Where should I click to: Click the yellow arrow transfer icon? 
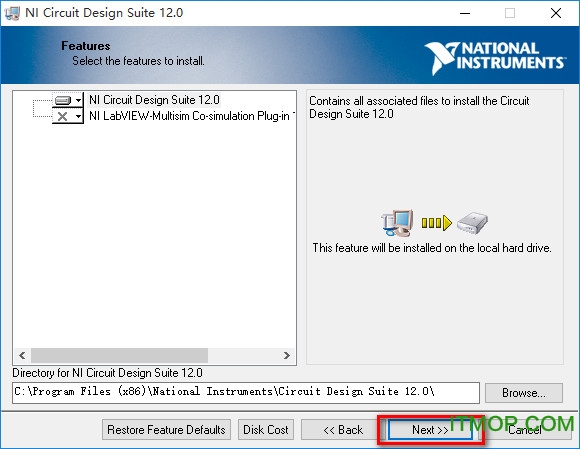(x=437, y=223)
